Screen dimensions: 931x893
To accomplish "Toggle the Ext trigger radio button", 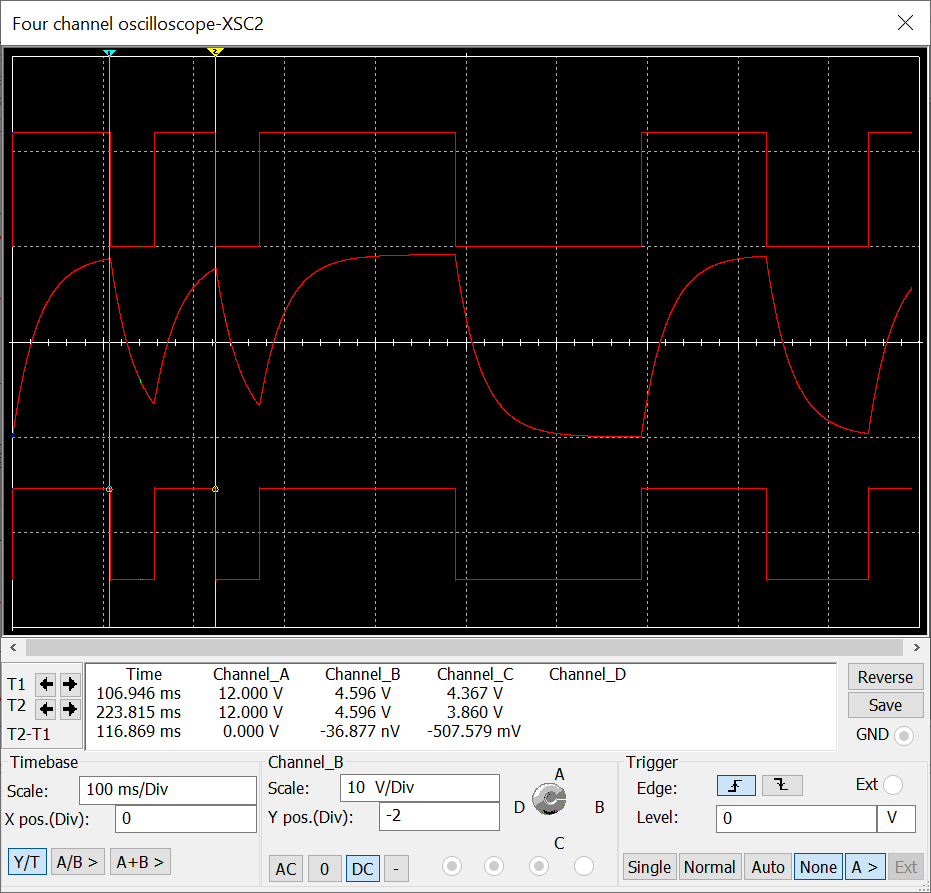I will 892,785.
